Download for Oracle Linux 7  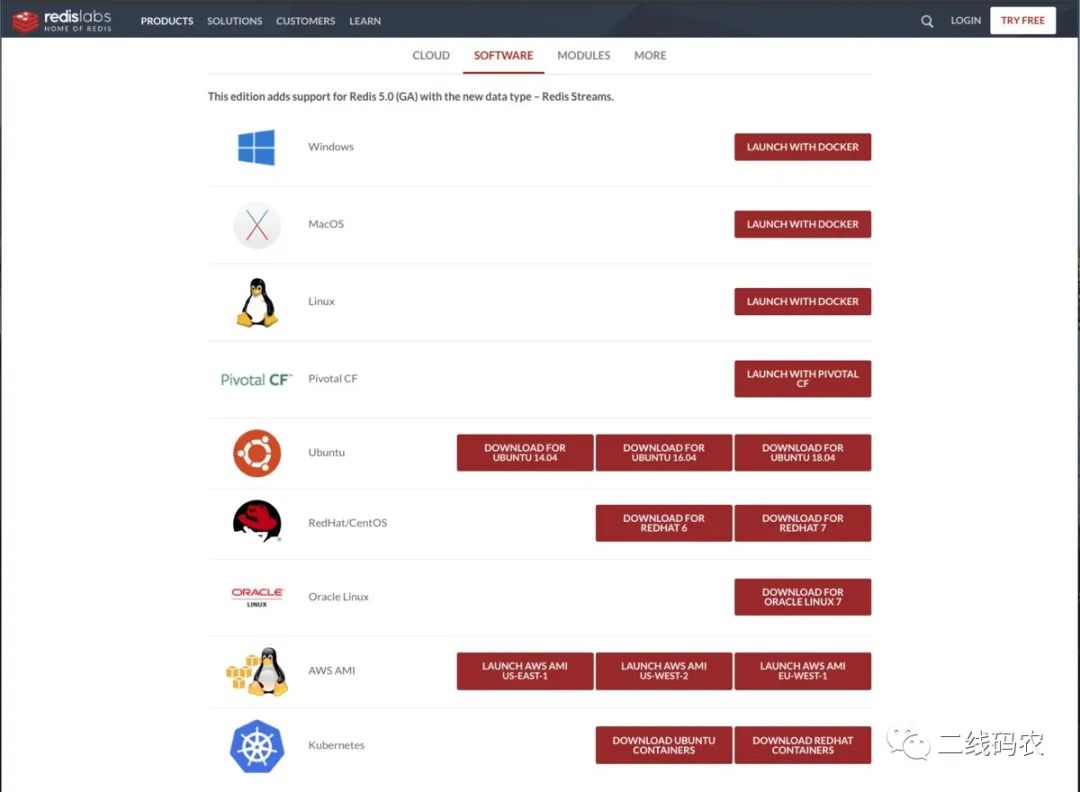pyautogui.click(x=802, y=596)
